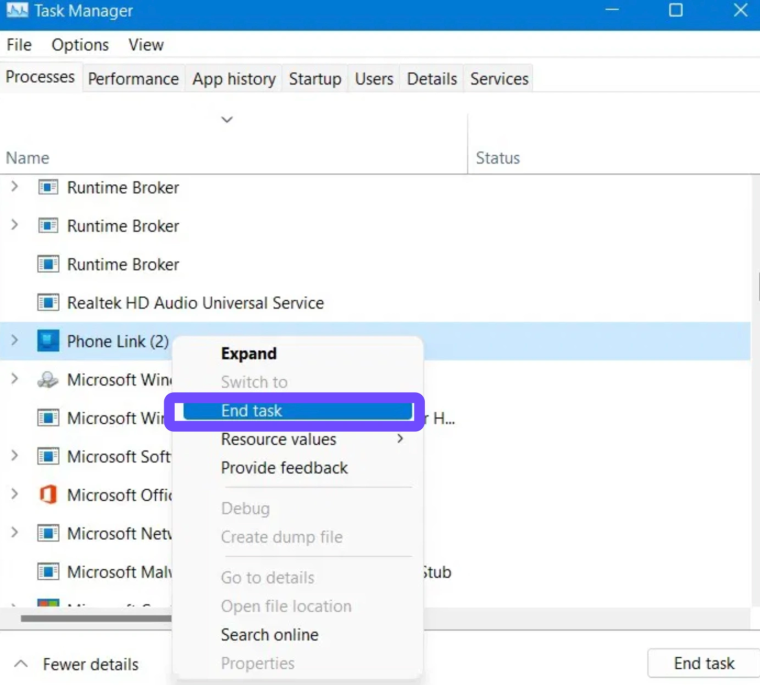Choose Expand in the context menu
This screenshot has height=685, width=760.
point(249,353)
